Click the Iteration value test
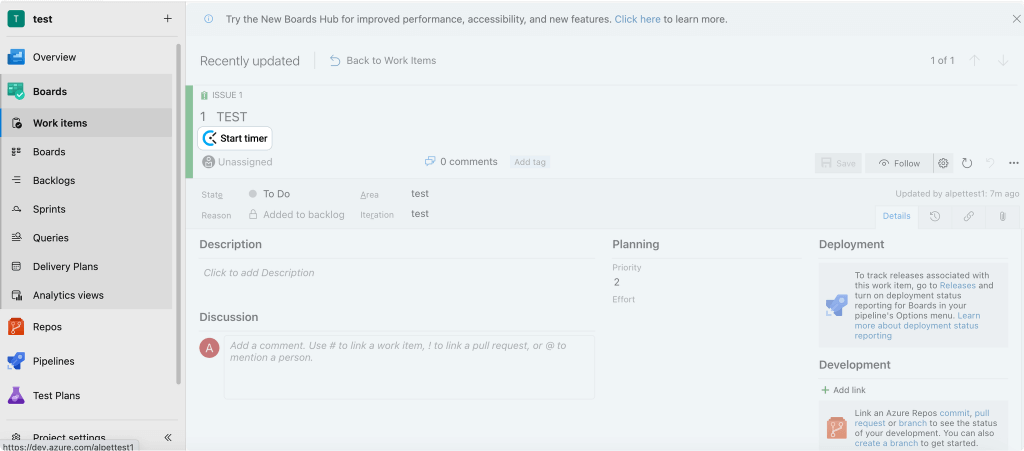 [420, 213]
